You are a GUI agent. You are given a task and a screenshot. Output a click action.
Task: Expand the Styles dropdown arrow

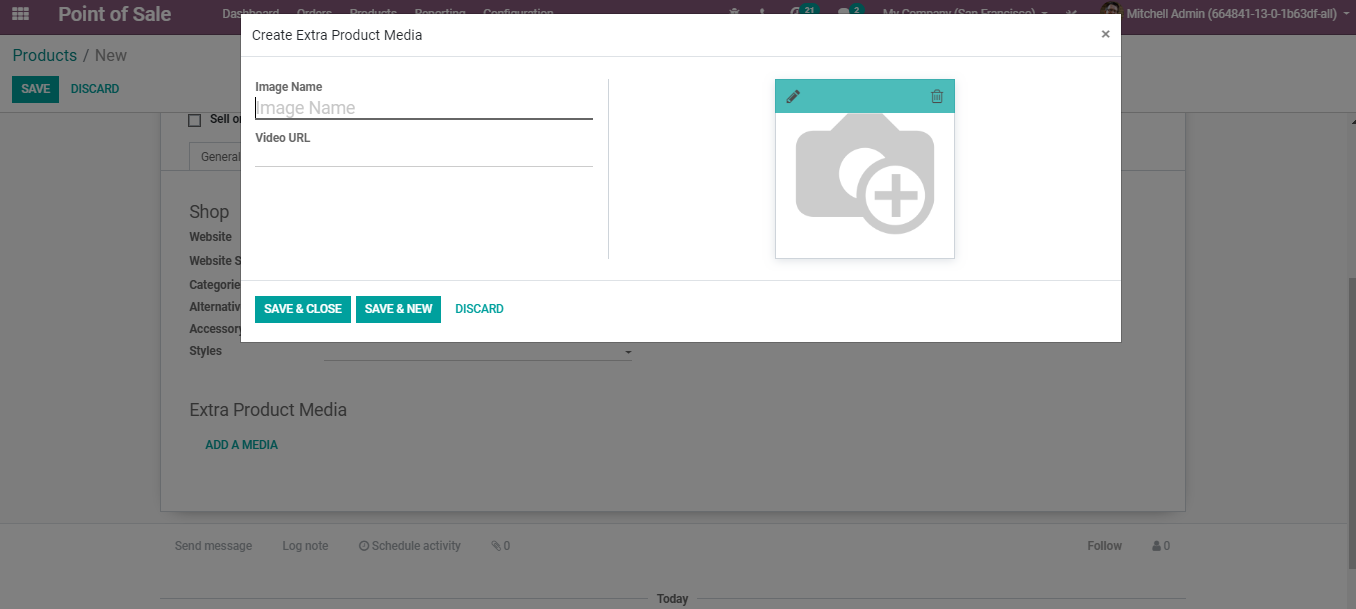tap(628, 353)
